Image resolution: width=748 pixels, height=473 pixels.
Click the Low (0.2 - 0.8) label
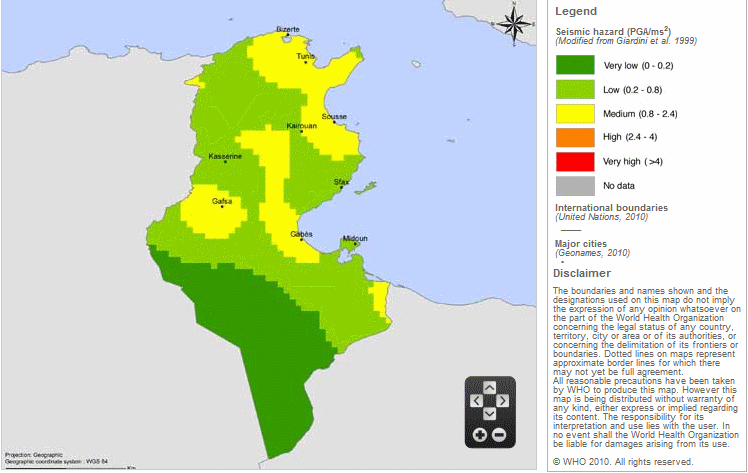pyautogui.click(x=633, y=90)
